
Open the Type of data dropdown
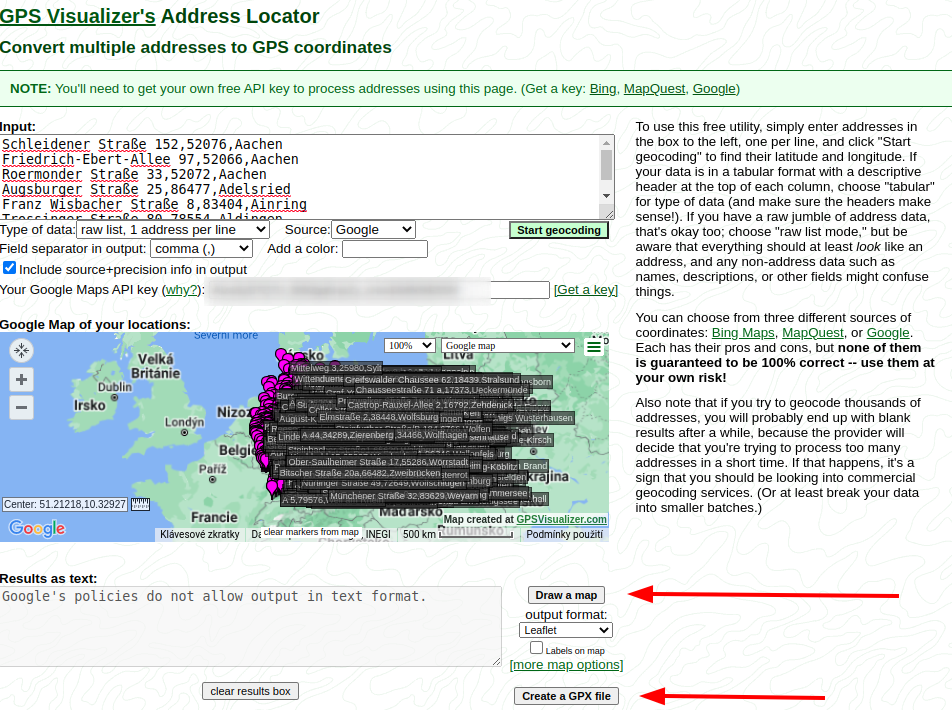(x=173, y=230)
